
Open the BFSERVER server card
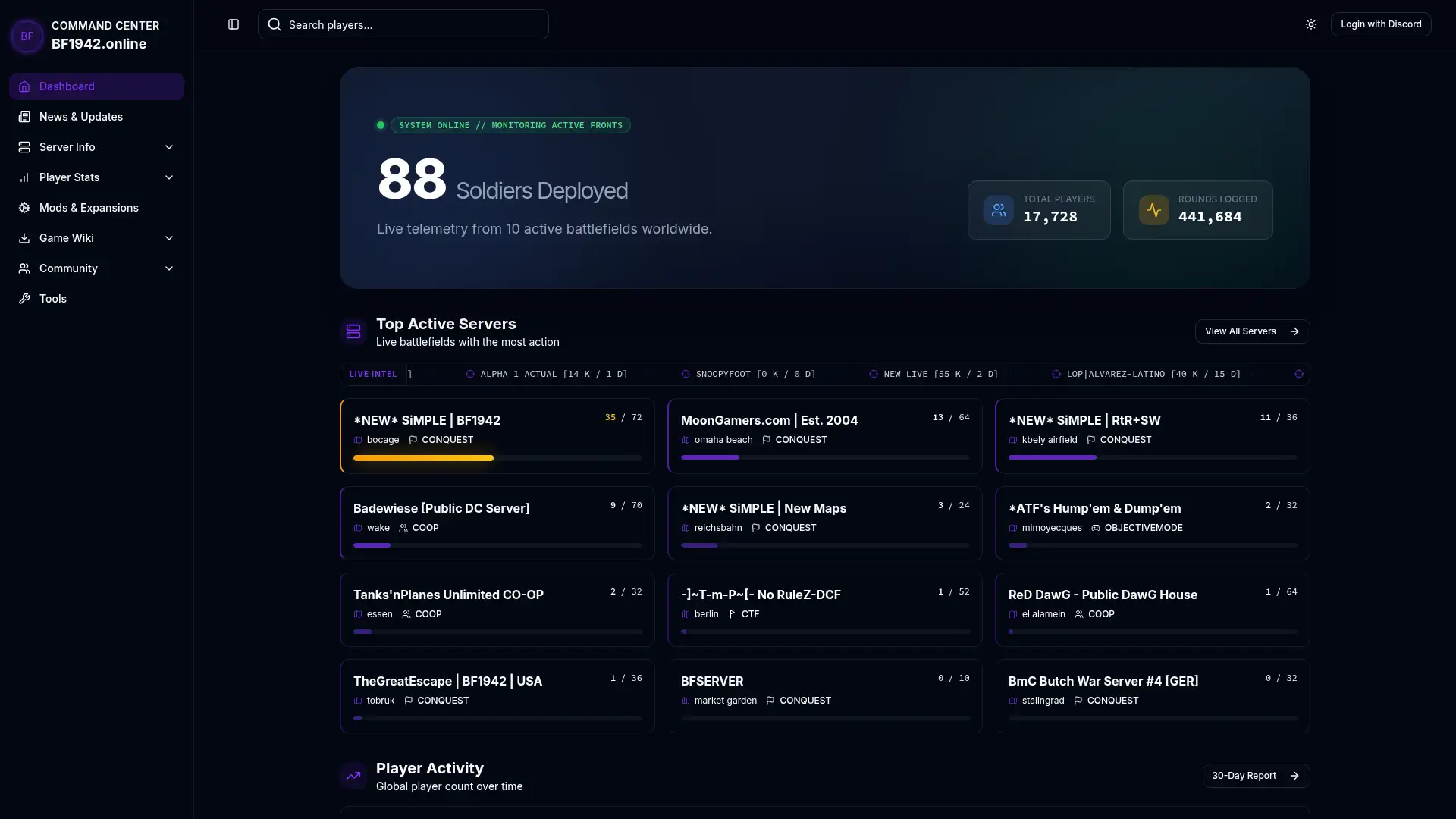tap(824, 696)
